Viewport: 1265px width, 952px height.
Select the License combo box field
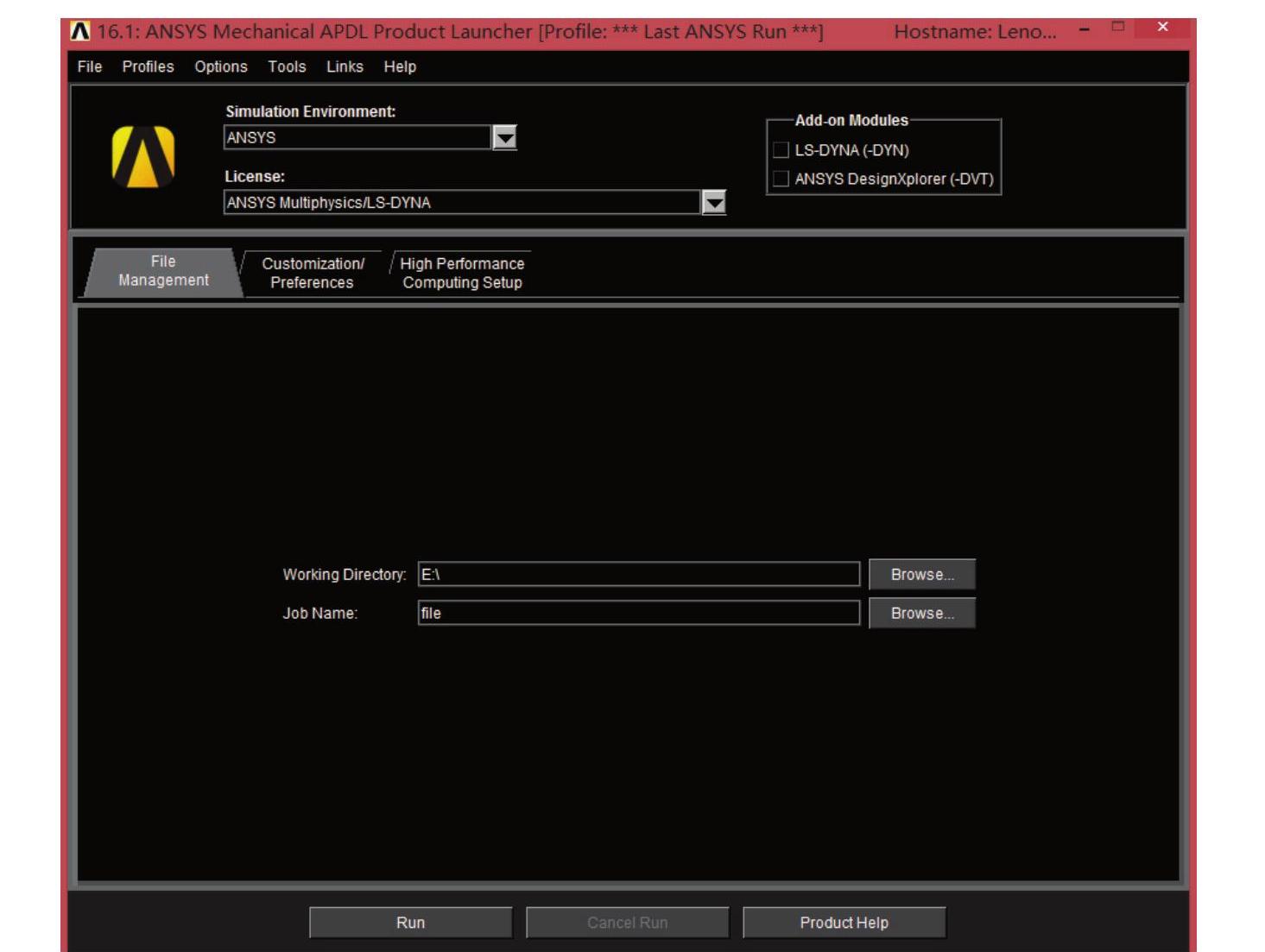[462, 203]
